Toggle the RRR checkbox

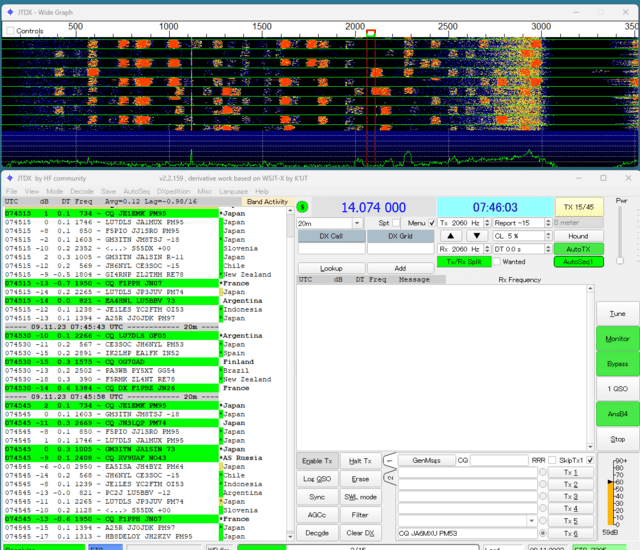click(552, 460)
